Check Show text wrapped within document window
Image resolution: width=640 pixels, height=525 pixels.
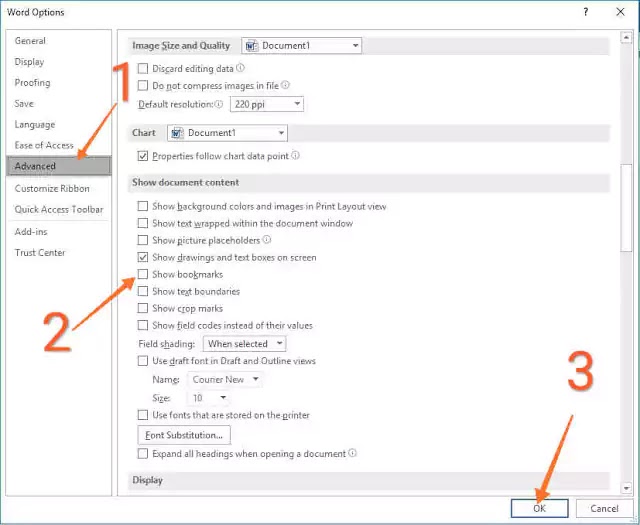point(142,223)
